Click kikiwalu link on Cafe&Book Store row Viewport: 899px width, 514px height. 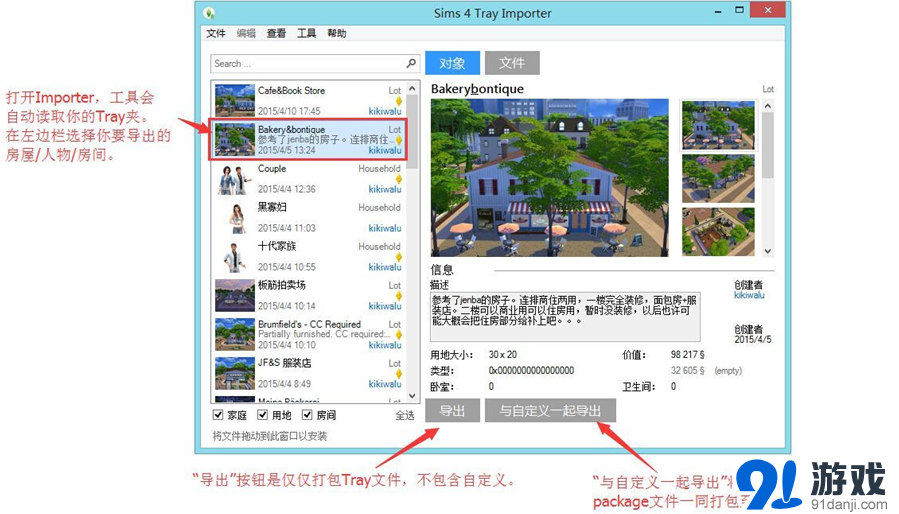coord(385,111)
